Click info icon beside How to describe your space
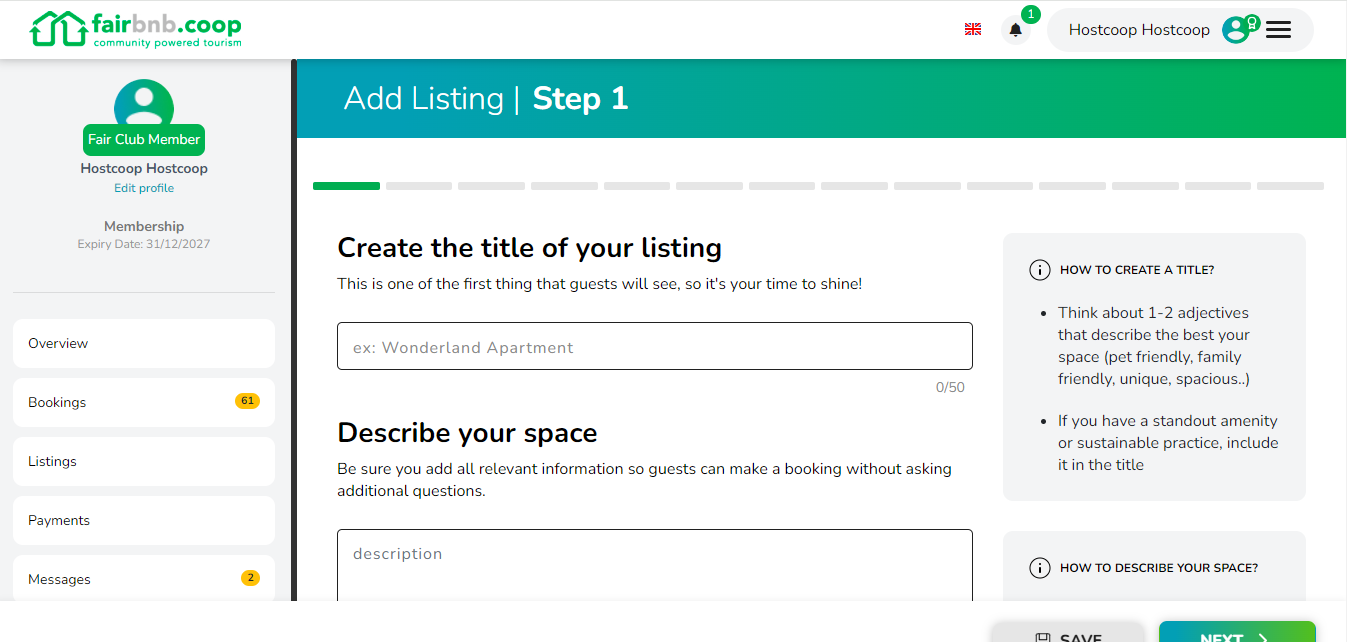Screen dimensions: 1347x642 pyautogui.click(x=1039, y=568)
